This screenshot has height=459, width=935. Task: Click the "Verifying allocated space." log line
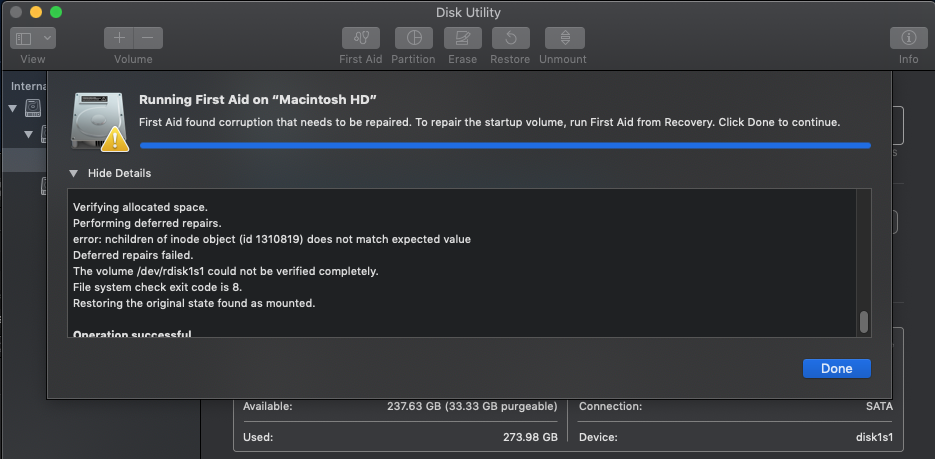click(x=140, y=207)
